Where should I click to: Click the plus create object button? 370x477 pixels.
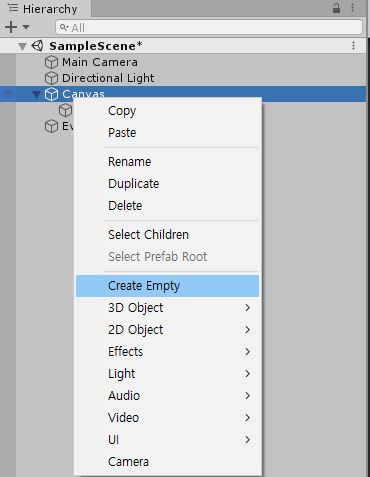11,27
